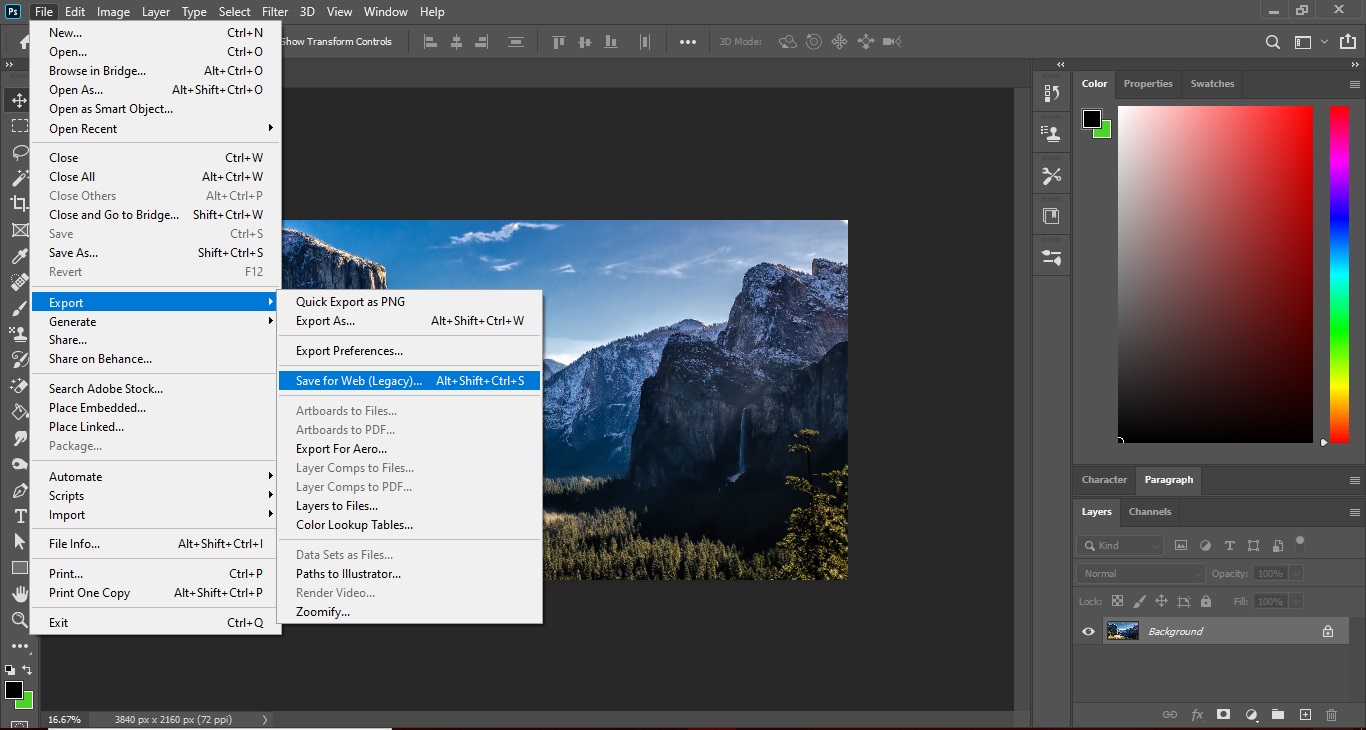
Task: Toggle lock transparent pixels icon
Action: coord(1117,601)
